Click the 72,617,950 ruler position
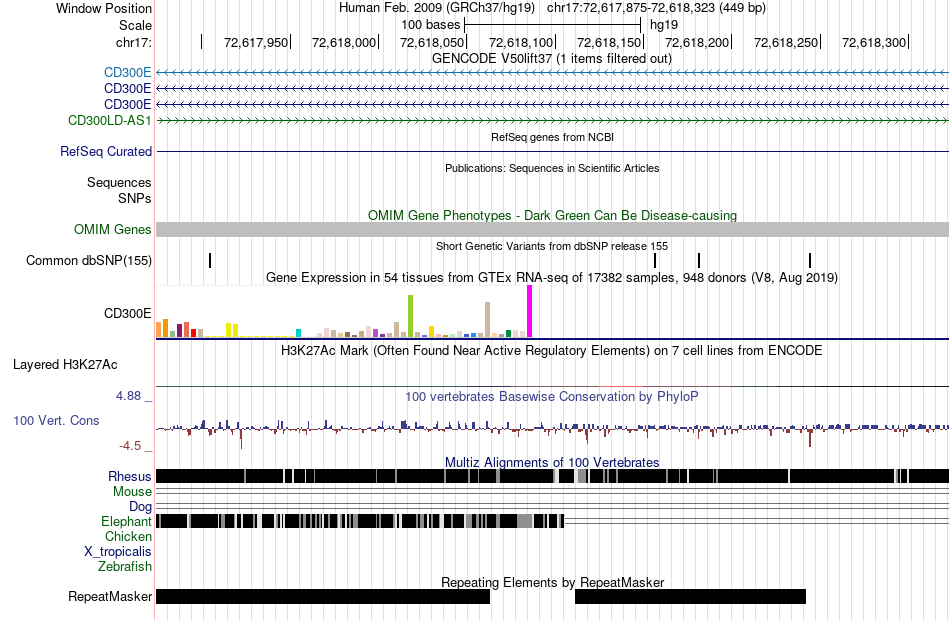 tap(256, 42)
